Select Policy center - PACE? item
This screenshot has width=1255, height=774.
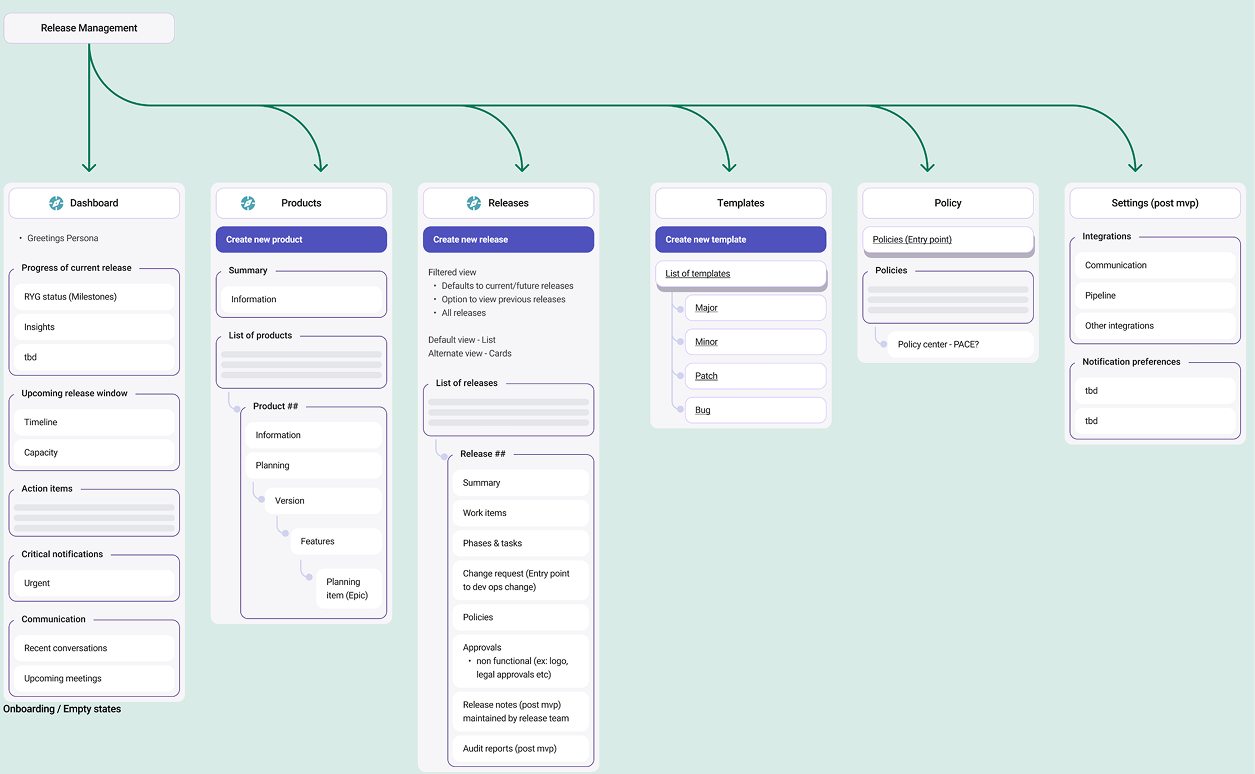960,344
